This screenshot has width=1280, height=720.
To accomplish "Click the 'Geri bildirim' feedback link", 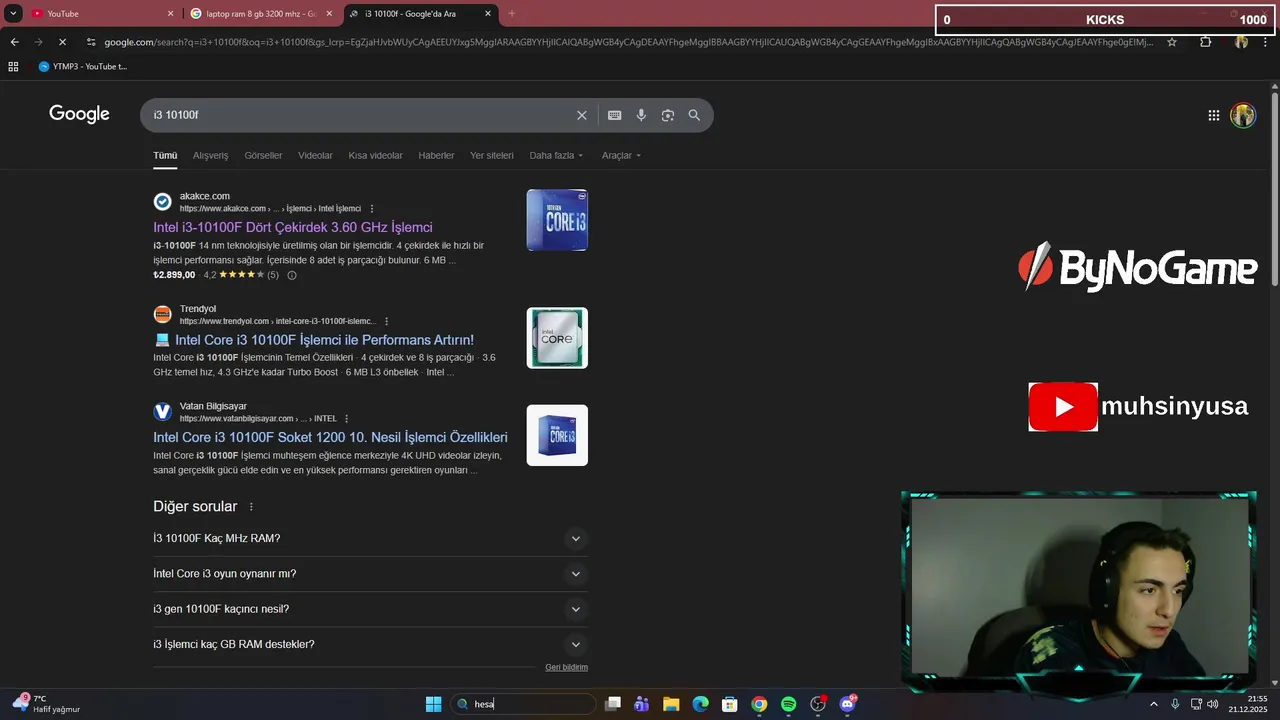I will (x=566, y=667).
